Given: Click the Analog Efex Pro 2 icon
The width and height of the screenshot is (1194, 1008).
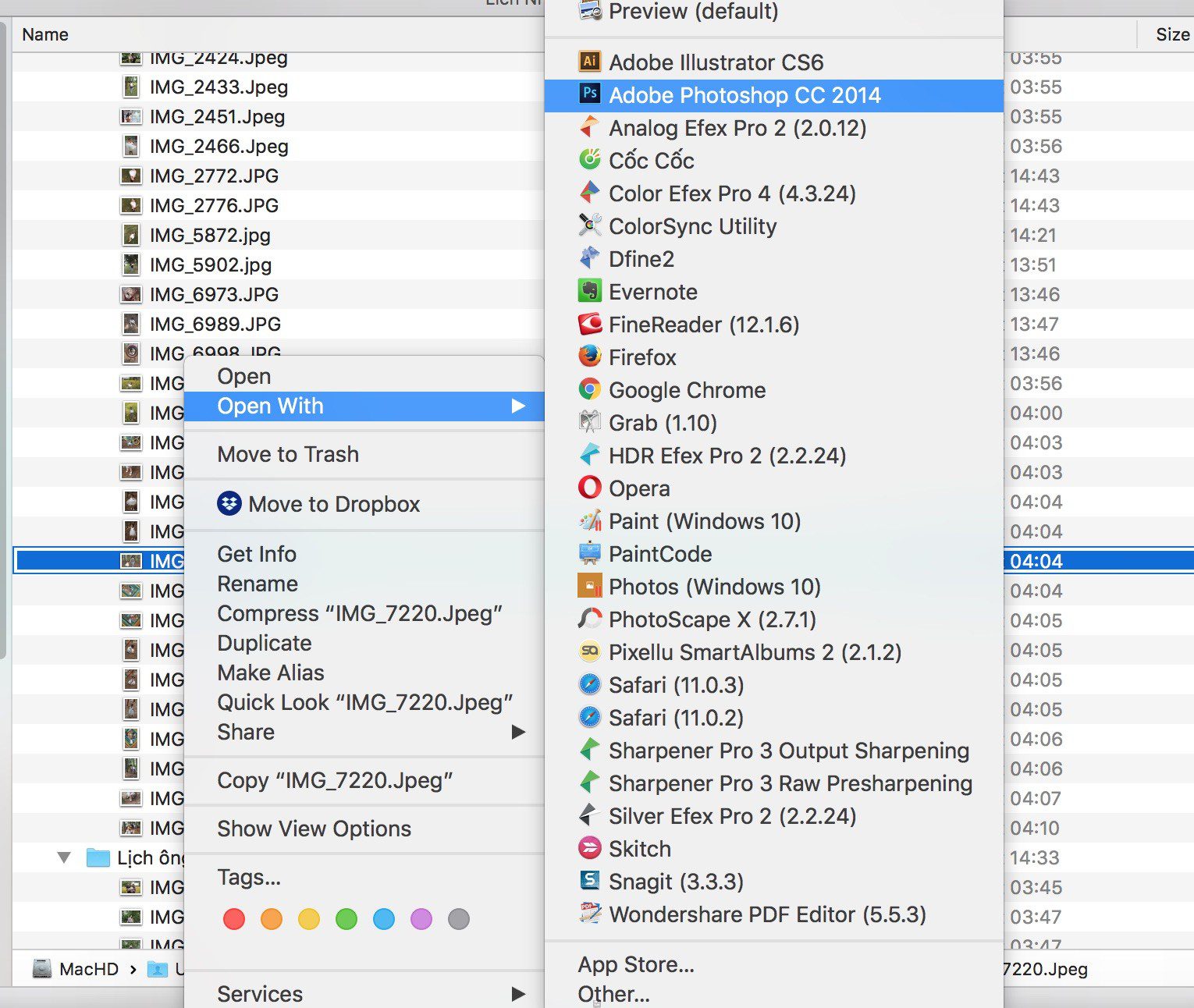Looking at the screenshot, I should (x=589, y=126).
